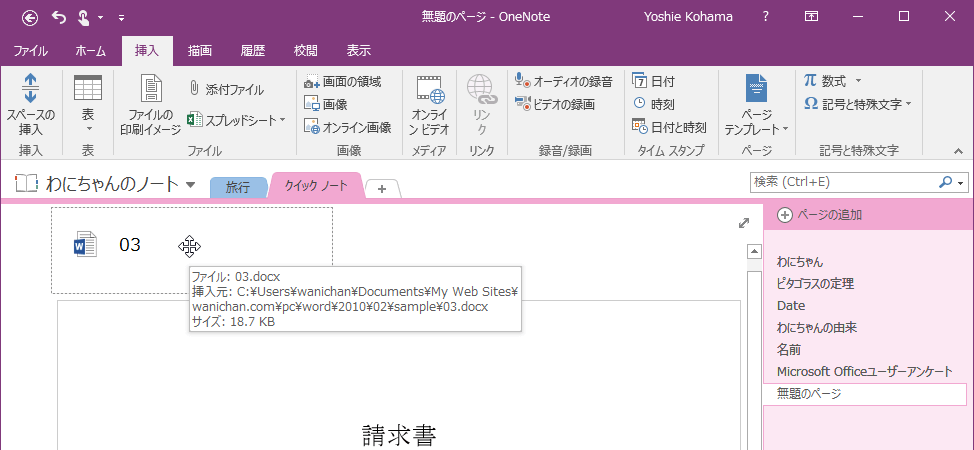Click the Undo arrow icon
The image size is (974, 450).
tap(58, 17)
